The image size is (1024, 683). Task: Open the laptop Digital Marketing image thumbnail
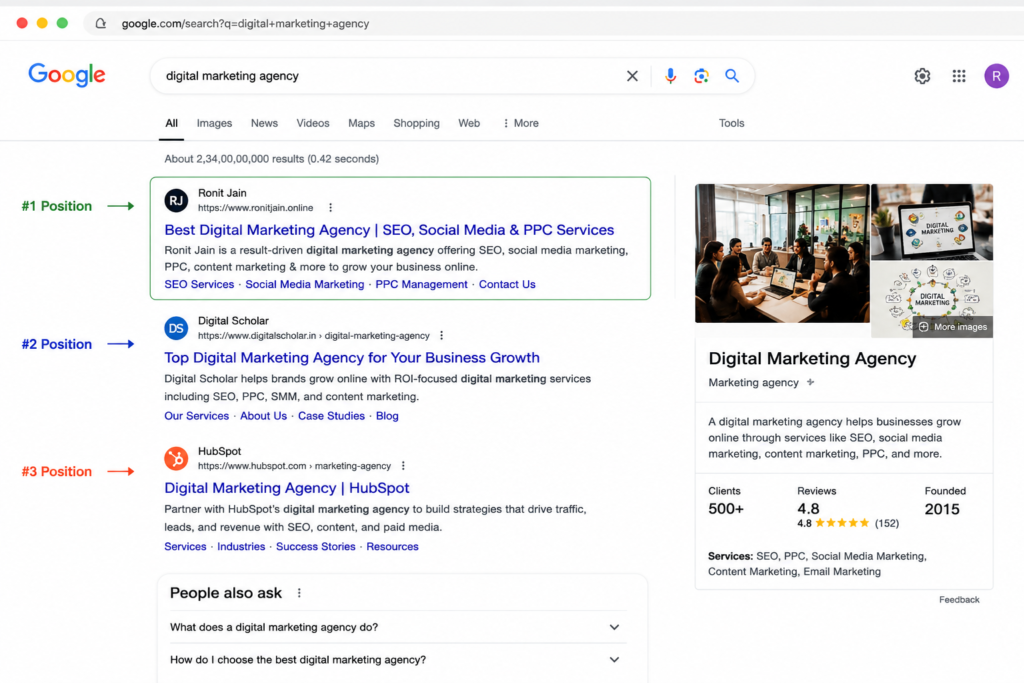pos(932,222)
